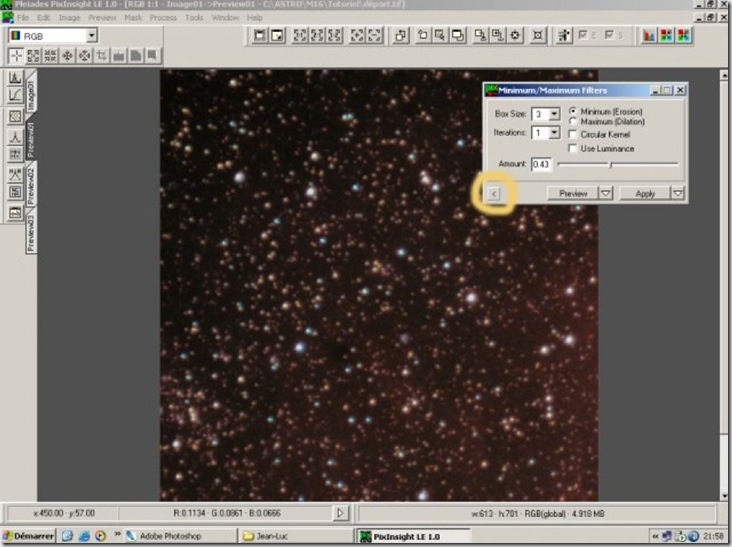The height and width of the screenshot is (547, 732).
Task: Click the vertical scrollbar down arrow
Action: (724, 496)
